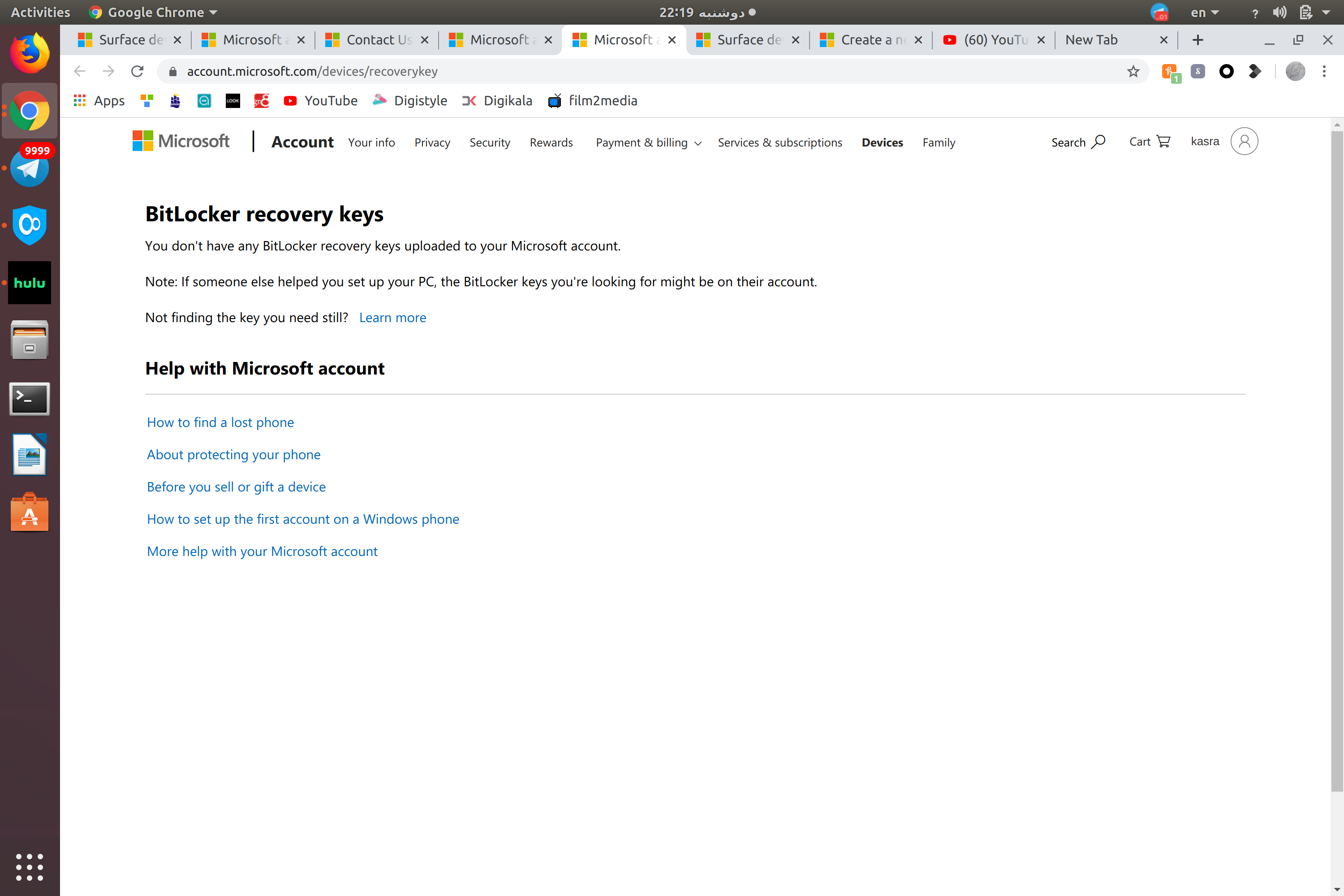
Task: Open Windows phone first account setup link
Action: pyautogui.click(x=303, y=519)
